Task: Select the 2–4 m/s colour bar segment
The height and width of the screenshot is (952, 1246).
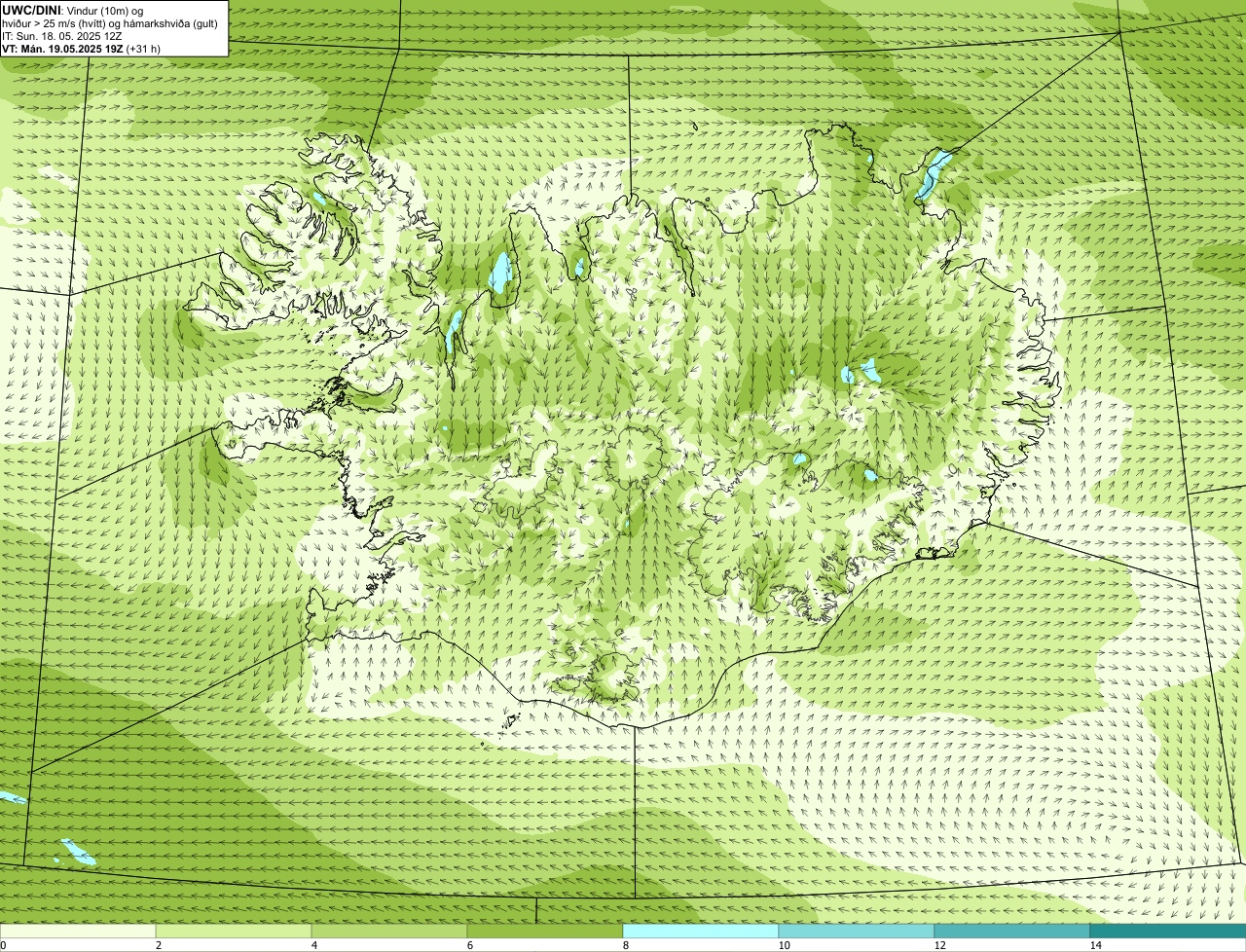Action: click(x=234, y=931)
